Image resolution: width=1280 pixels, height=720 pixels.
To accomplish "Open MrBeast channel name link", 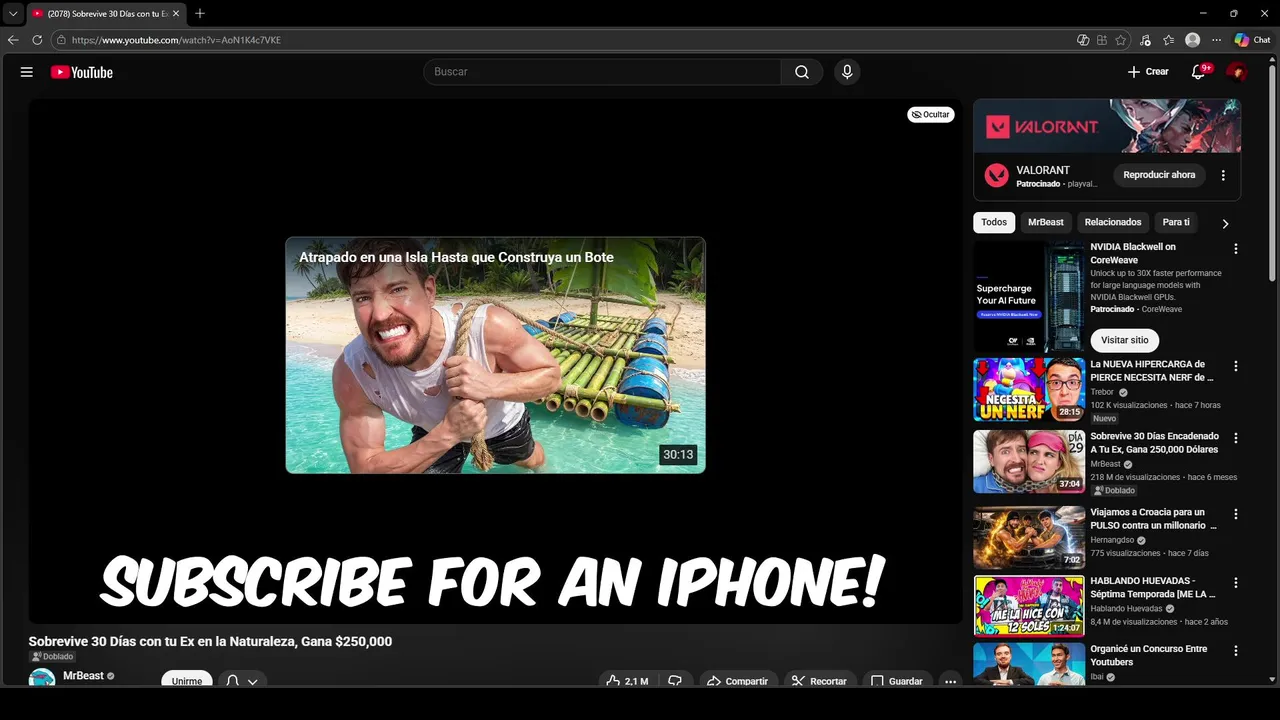I will click(x=83, y=676).
